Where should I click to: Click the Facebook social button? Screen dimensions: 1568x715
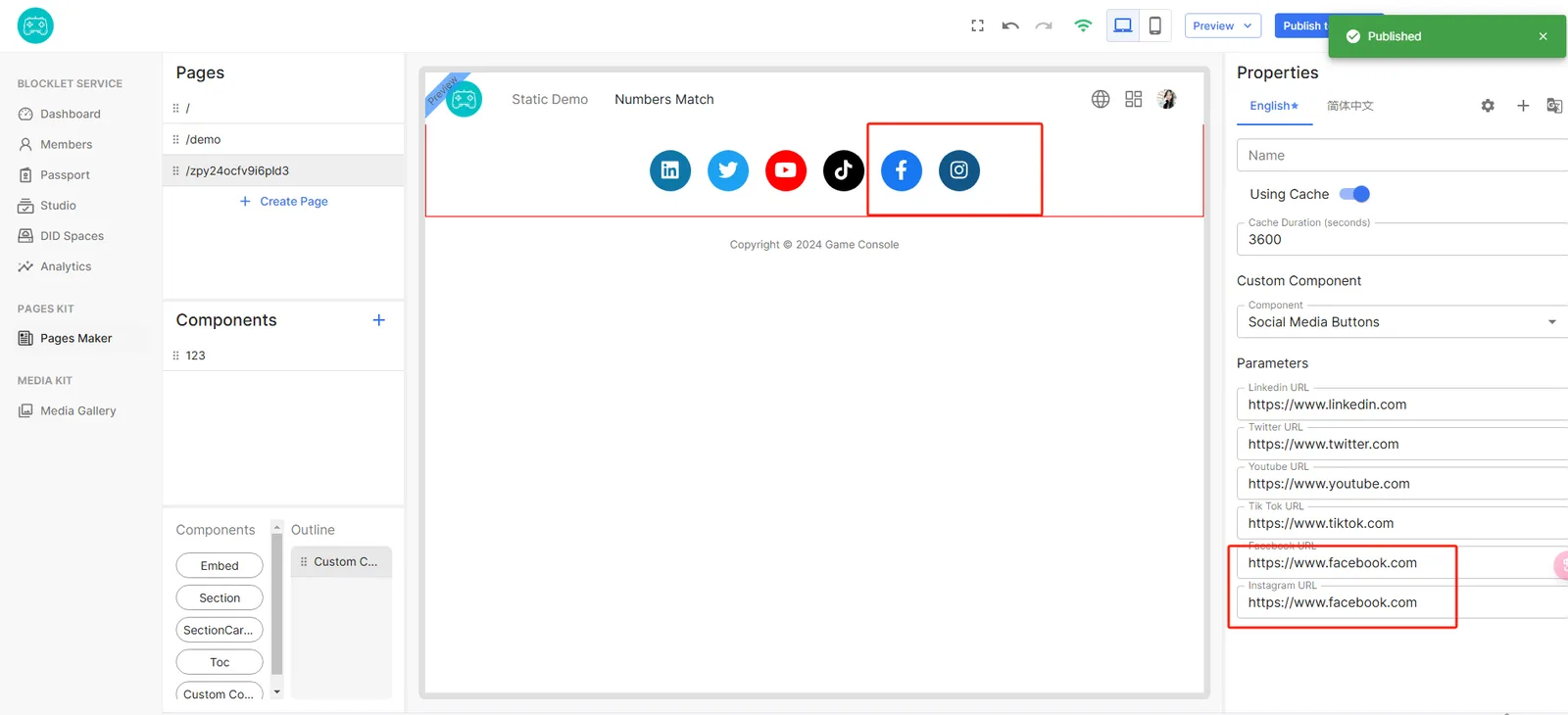click(902, 170)
